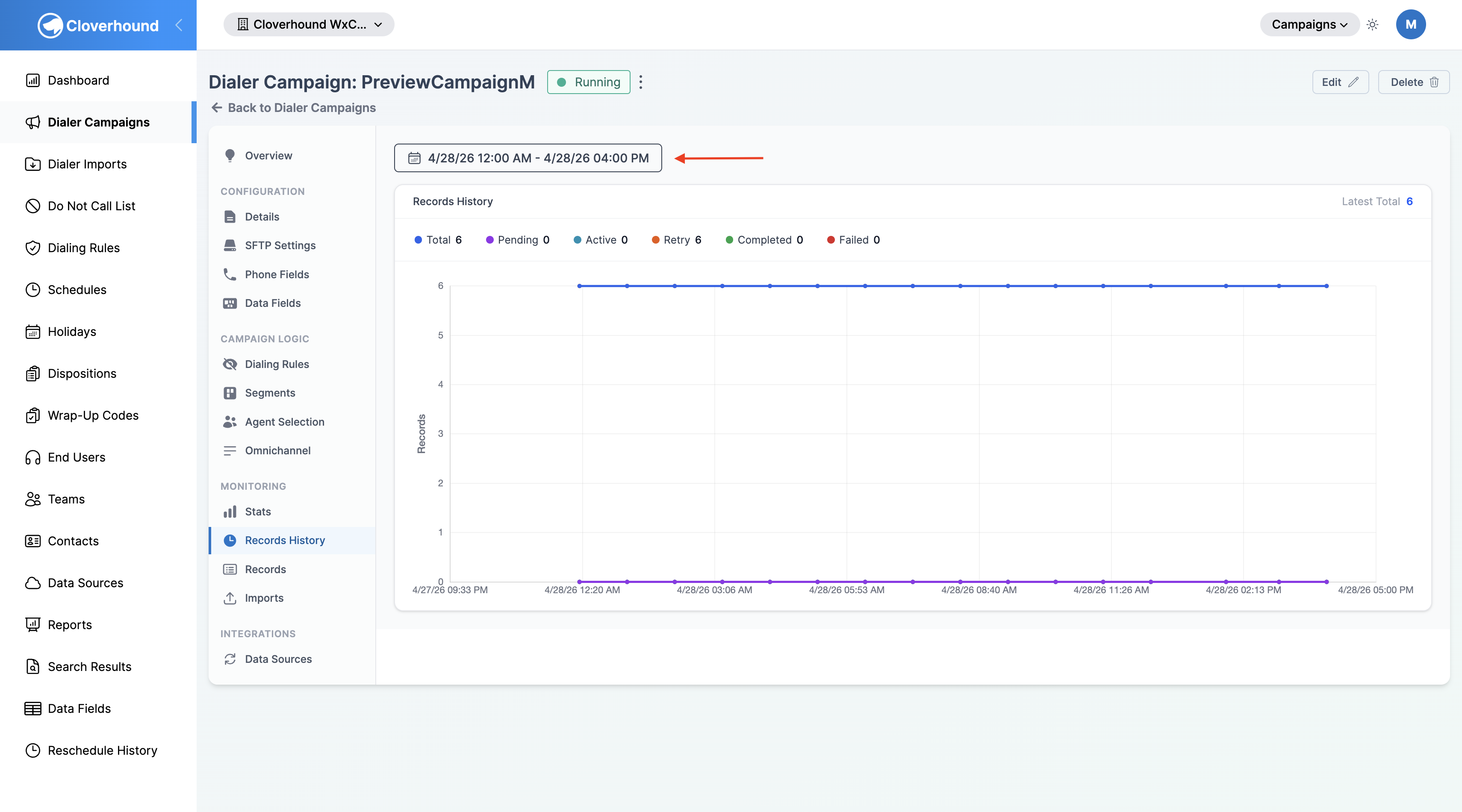Viewport: 1462px width, 812px height.
Task: Click the 4/28/26 05:53 AM axis label
Action: coord(846,590)
